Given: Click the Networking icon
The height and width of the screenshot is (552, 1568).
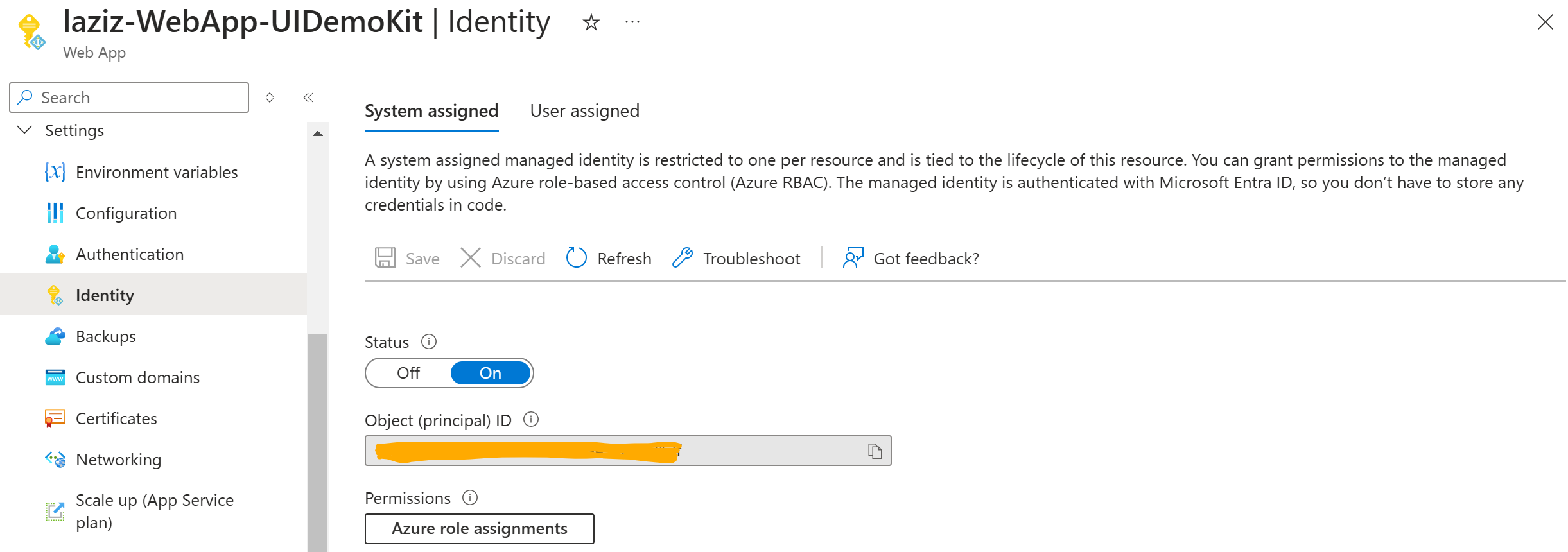Looking at the screenshot, I should (x=55, y=460).
